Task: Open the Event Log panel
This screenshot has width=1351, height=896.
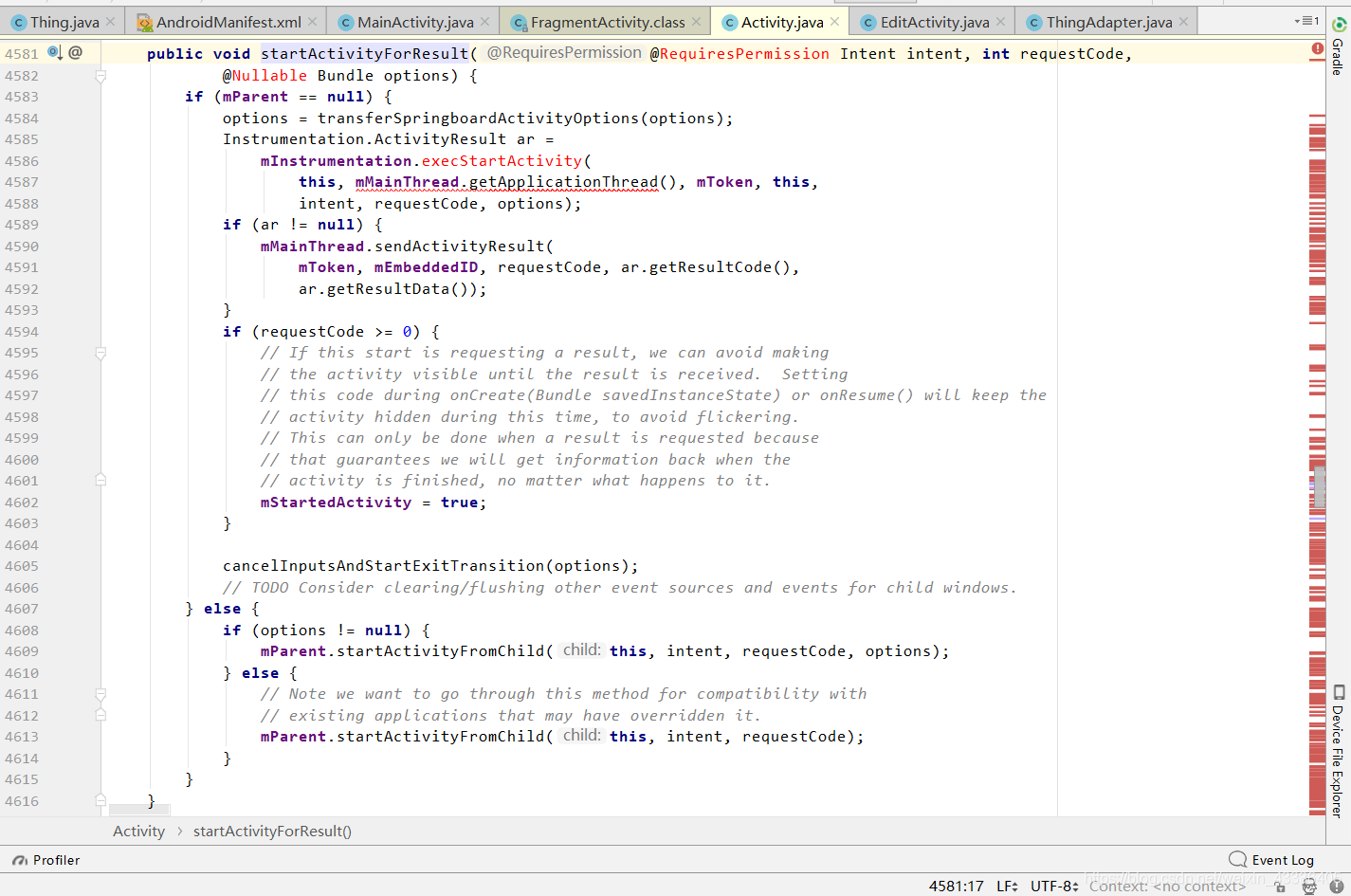Action: coord(1271,860)
